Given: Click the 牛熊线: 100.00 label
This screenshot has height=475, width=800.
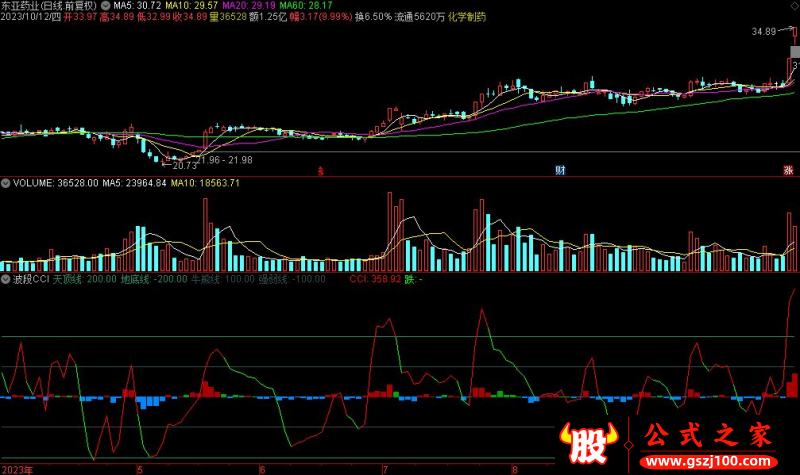Looking at the screenshot, I should tap(222, 279).
